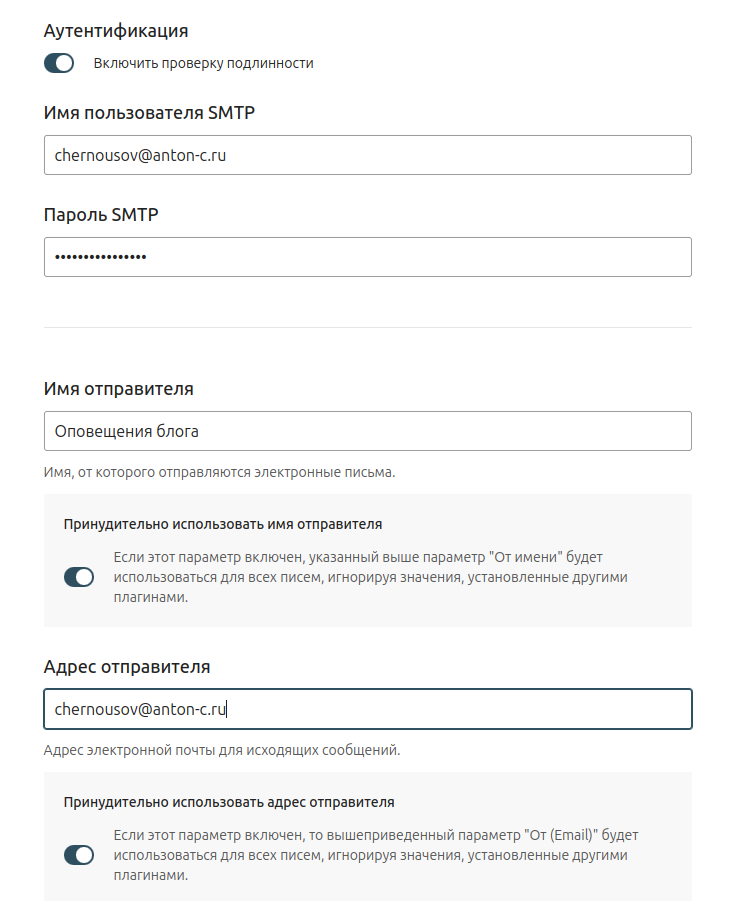Click 'Принудительно использовать адрес отправителя' title

pos(229,801)
